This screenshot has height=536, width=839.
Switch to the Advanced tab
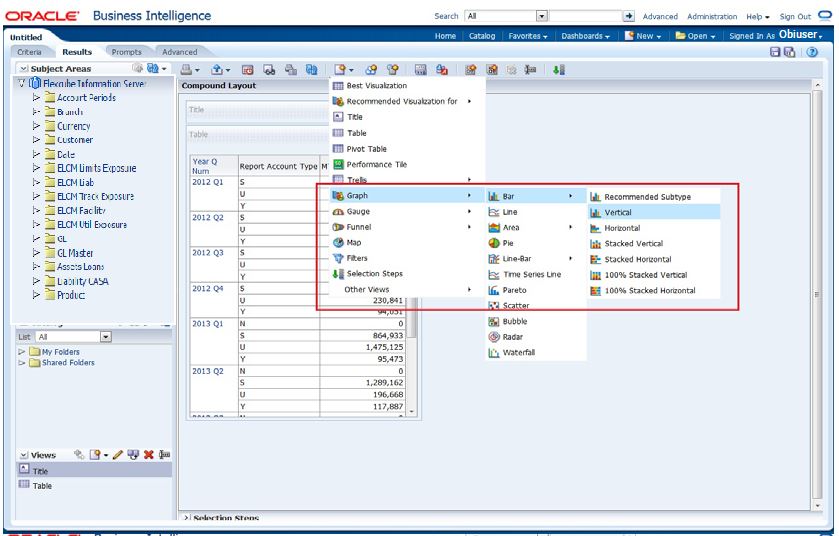(180, 52)
